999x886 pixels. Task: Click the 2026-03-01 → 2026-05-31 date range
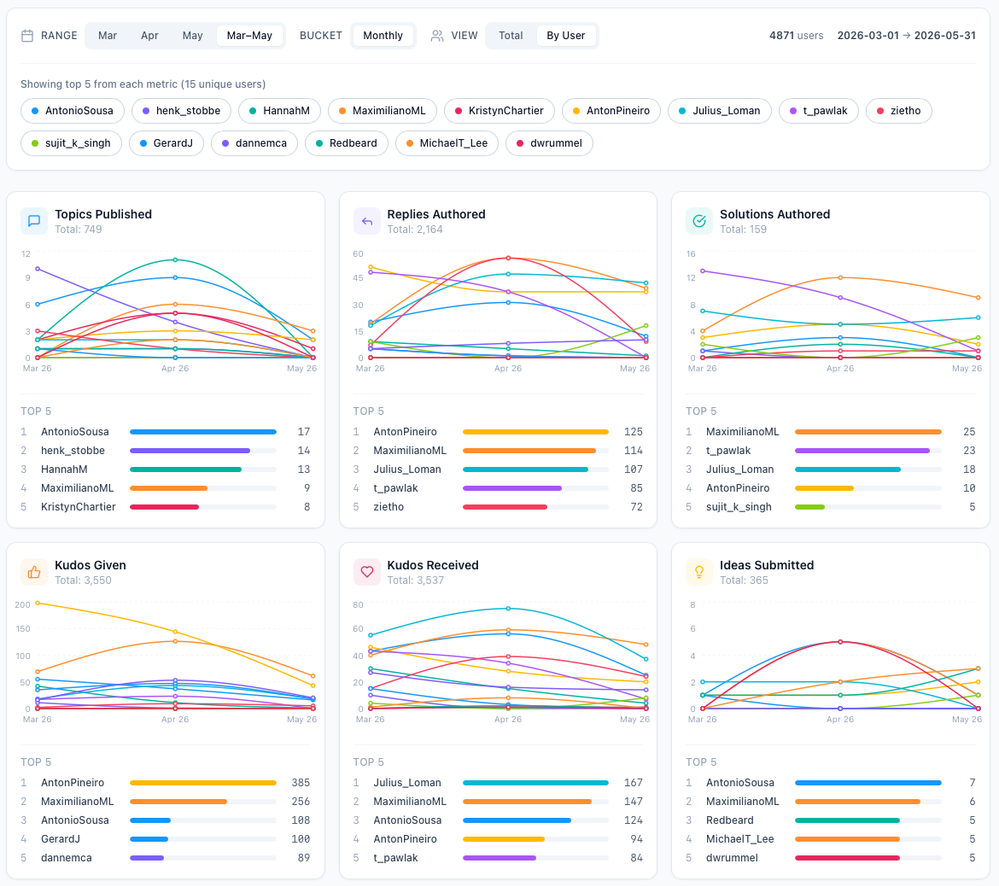point(907,36)
